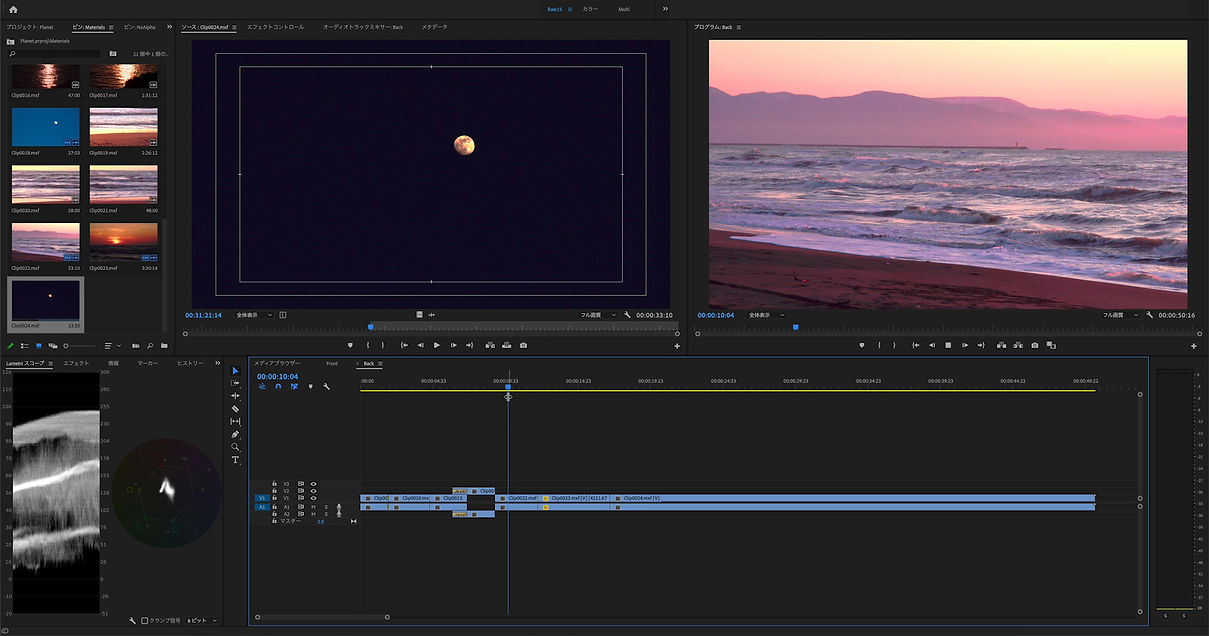Viewport: 1209px width, 636px height.
Task: Open the メタデータ tab
Action: click(434, 27)
